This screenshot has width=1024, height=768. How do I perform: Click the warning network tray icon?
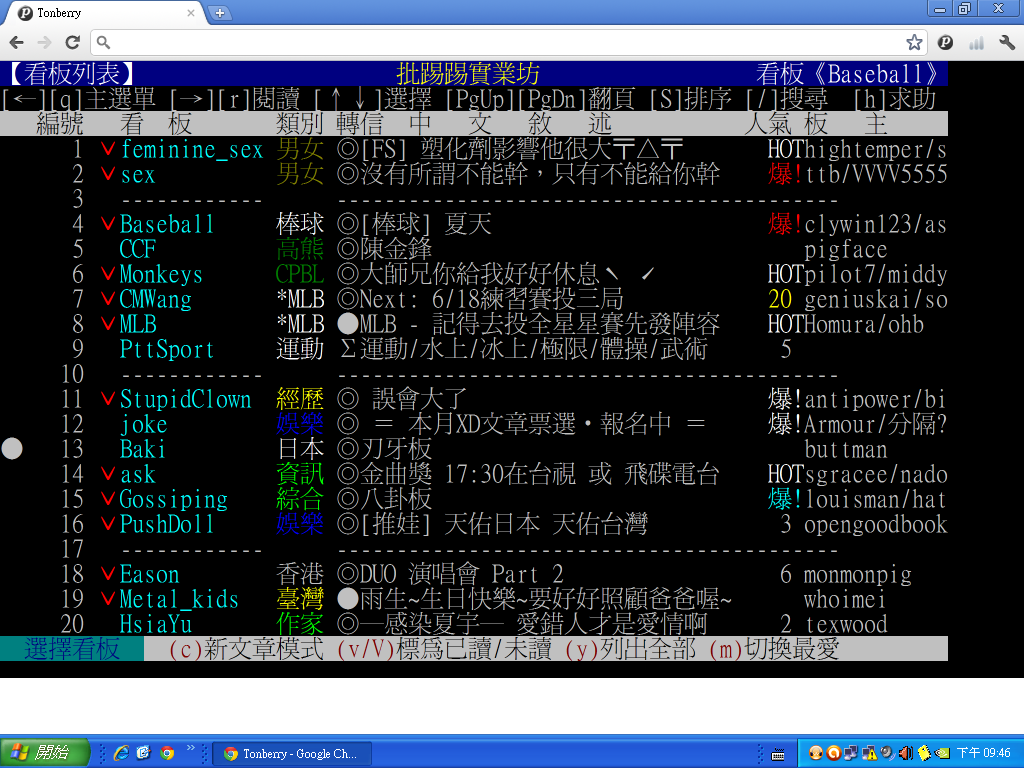tap(869, 754)
